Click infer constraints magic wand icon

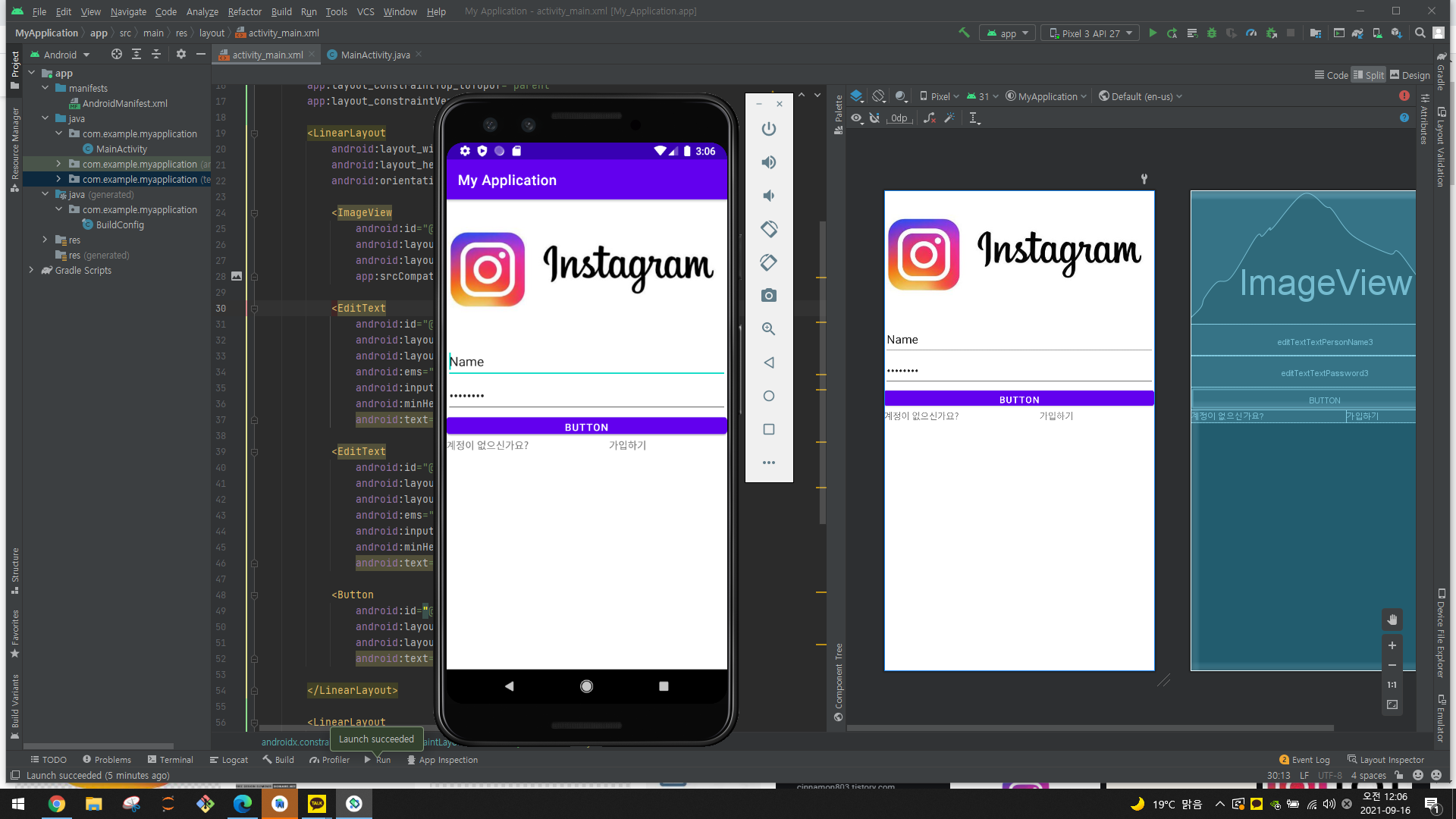tap(949, 118)
